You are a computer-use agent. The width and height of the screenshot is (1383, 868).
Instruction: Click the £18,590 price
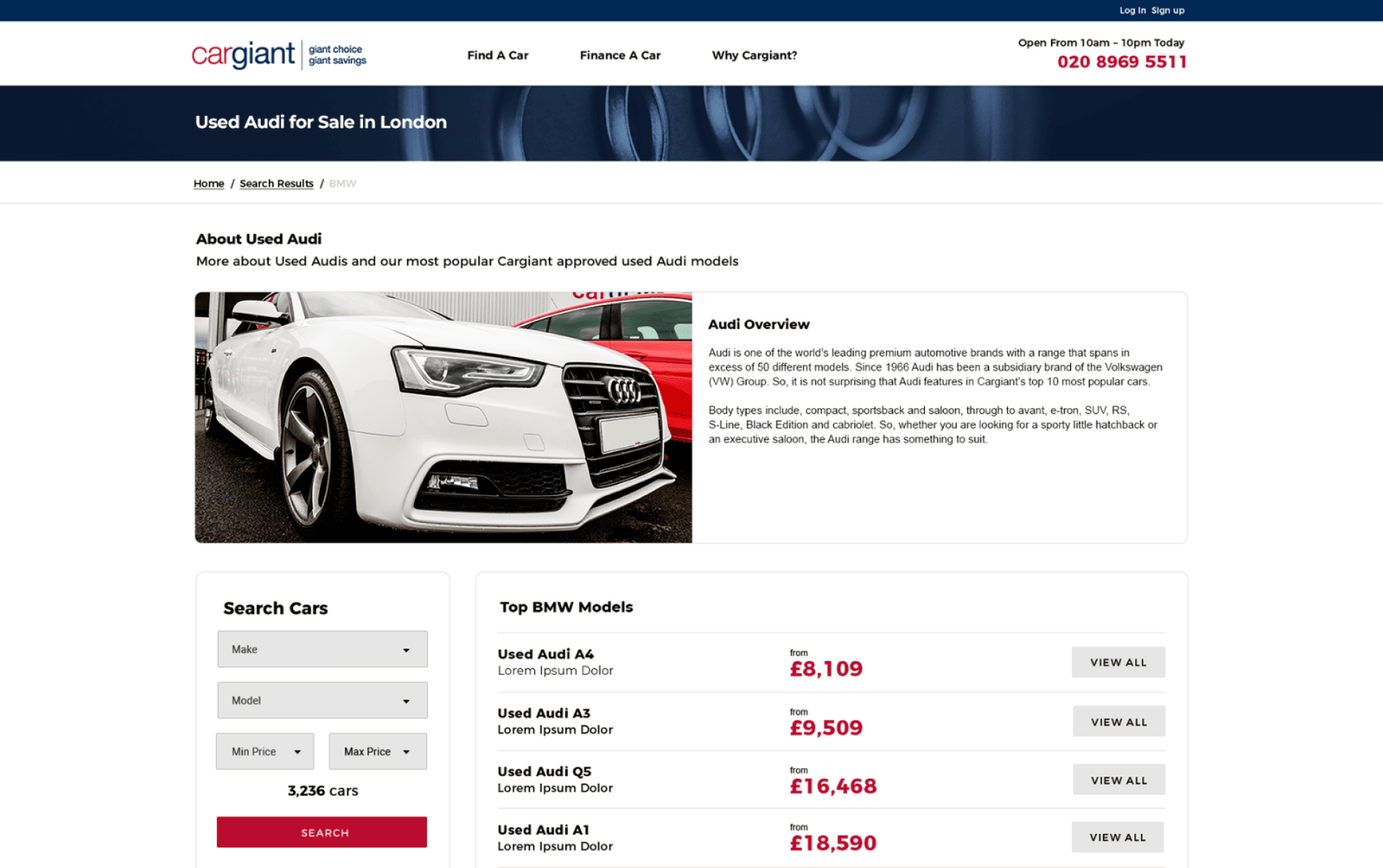833,843
